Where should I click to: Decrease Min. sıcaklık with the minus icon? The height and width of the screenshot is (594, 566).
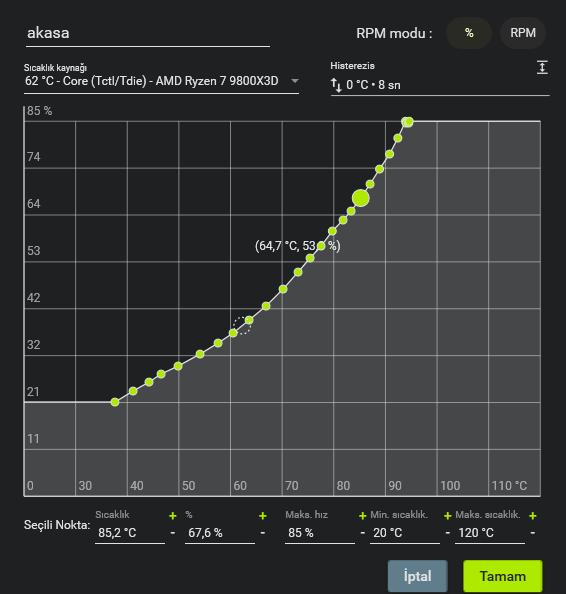click(447, 533)
